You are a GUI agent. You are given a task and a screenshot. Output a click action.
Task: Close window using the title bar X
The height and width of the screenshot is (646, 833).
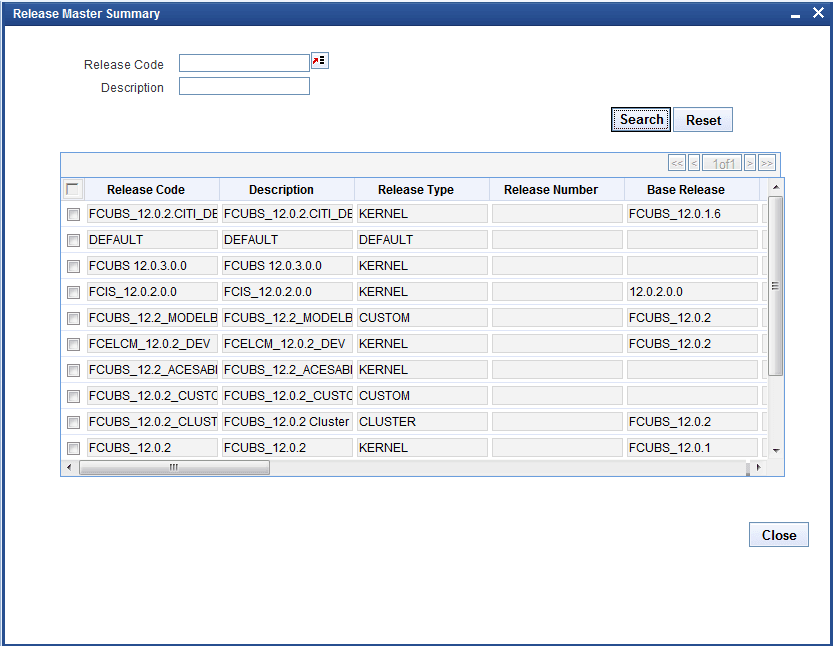coord(818,13)
